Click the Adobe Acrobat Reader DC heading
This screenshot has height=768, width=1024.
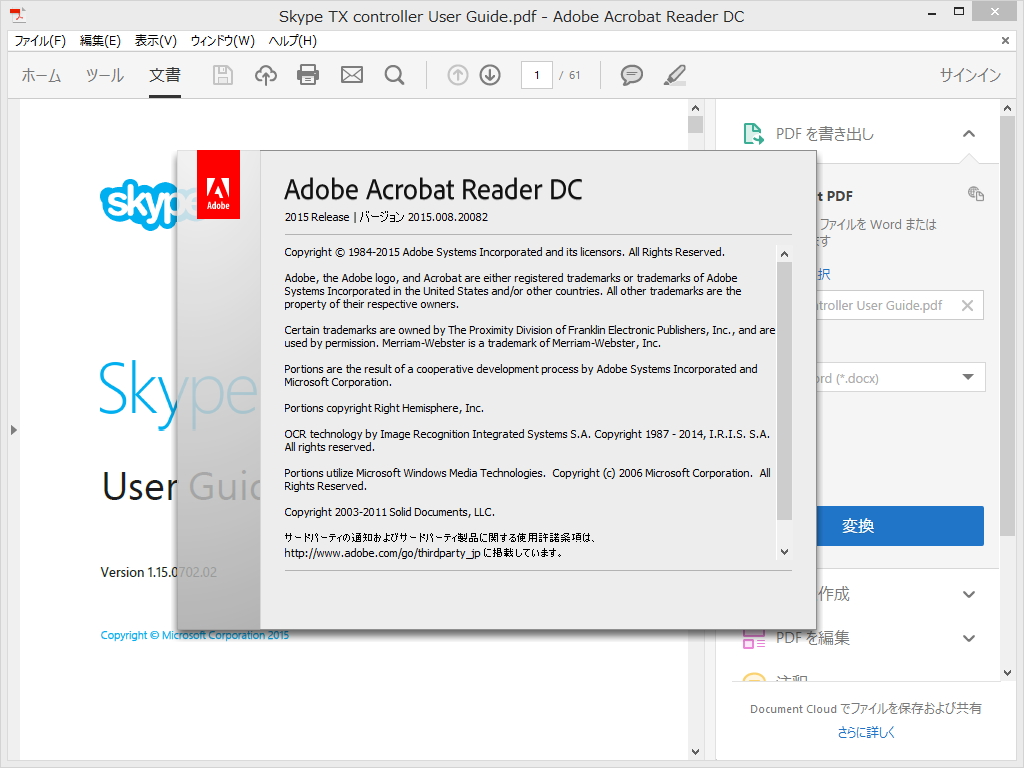point(433,190)
